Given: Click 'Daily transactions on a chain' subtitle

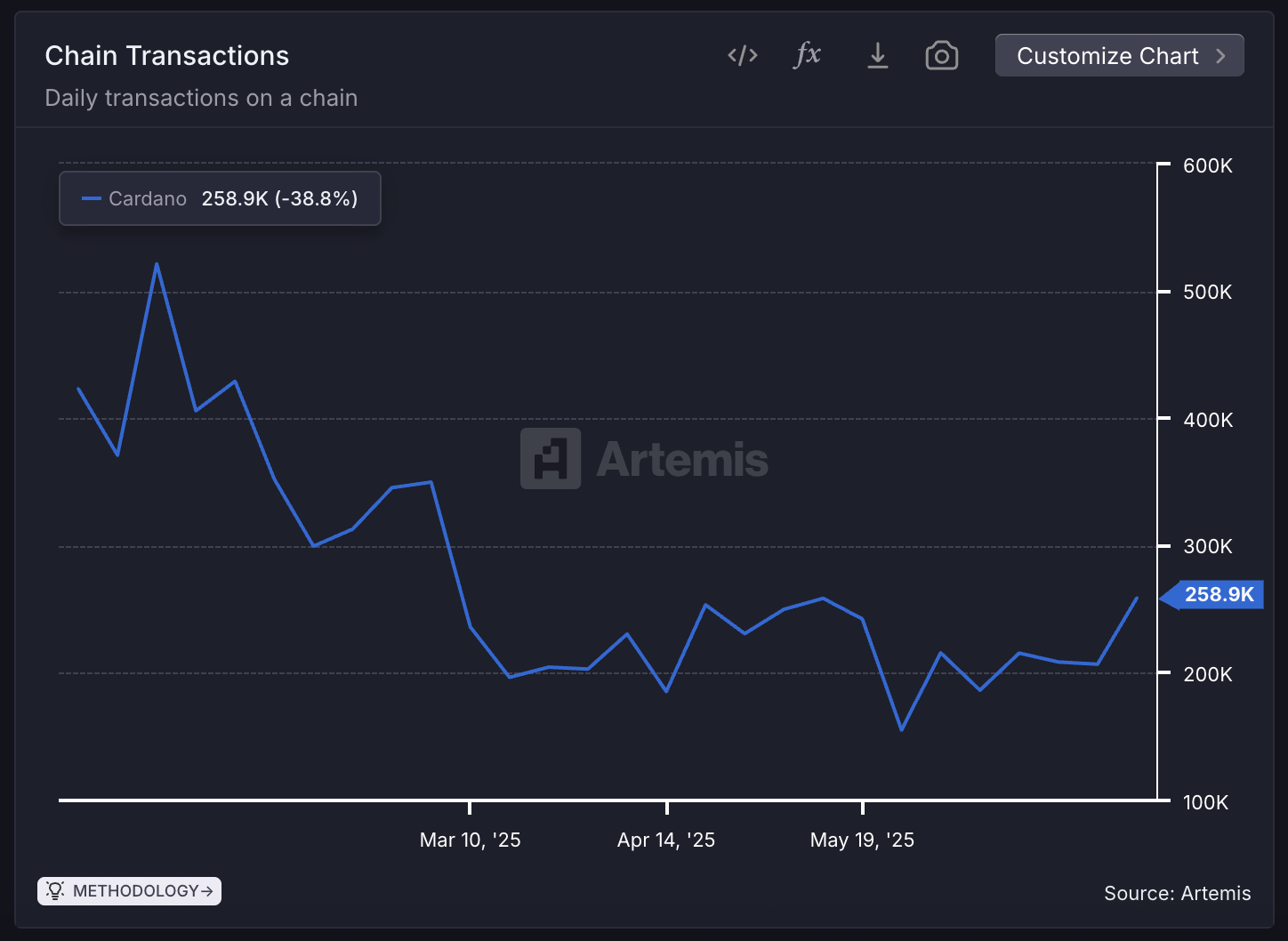Looking at the screenshot, I should point(201,98).
